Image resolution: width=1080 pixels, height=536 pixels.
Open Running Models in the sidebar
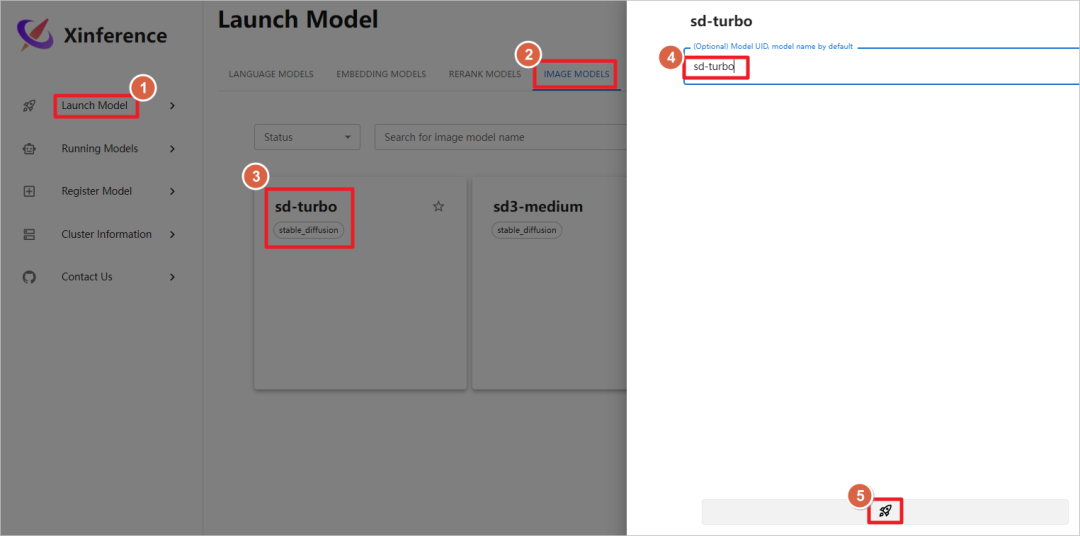click(x=99, y=149)
